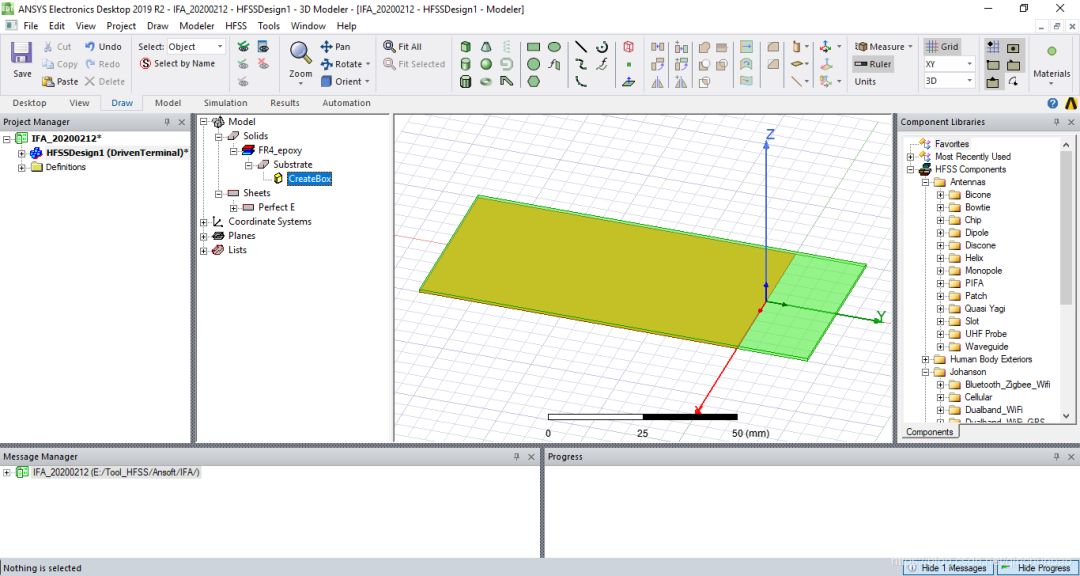Image resolution: width=1080 pixels, height=576 pixels.
Task: Toggle the Ruler button
Action: point(872,64)
